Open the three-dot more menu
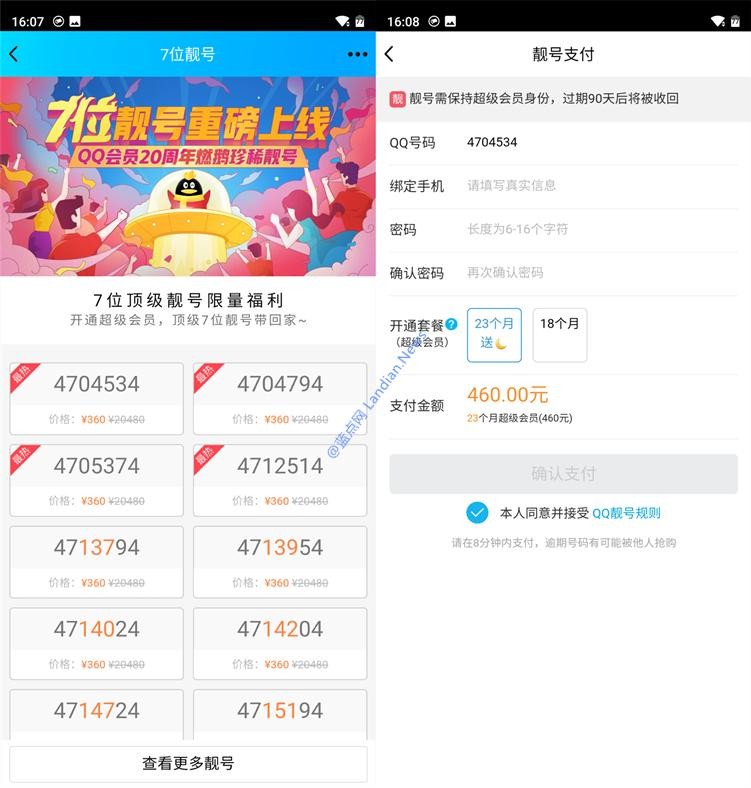The width and height of the screenshot is (751, 788). tap(357, 54)
